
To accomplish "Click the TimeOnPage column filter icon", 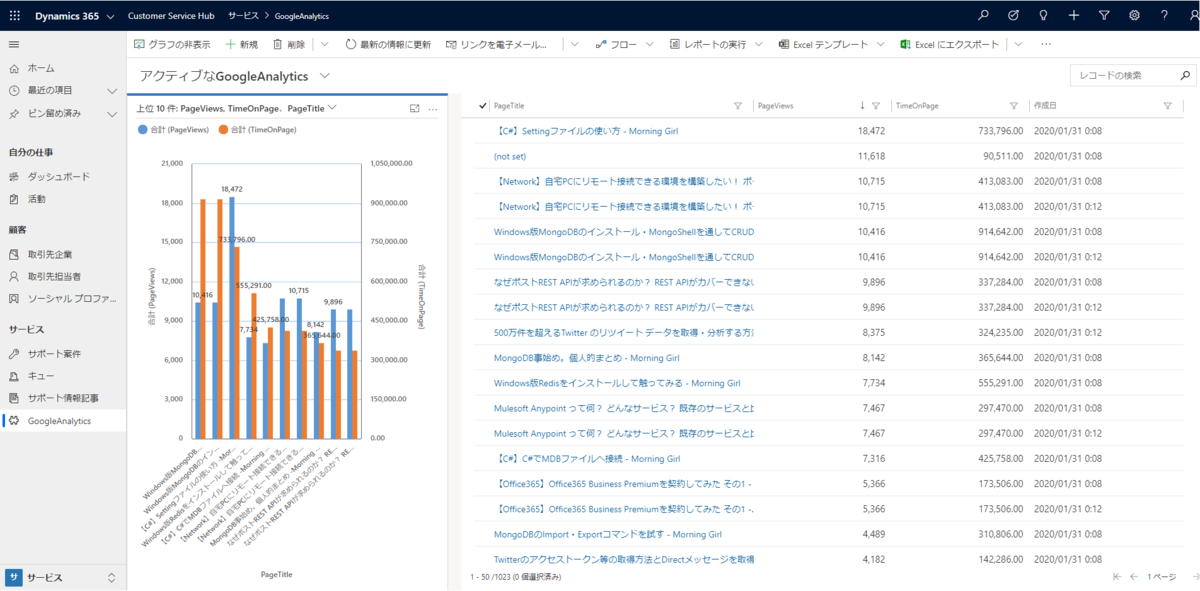I will point(1014,106).
